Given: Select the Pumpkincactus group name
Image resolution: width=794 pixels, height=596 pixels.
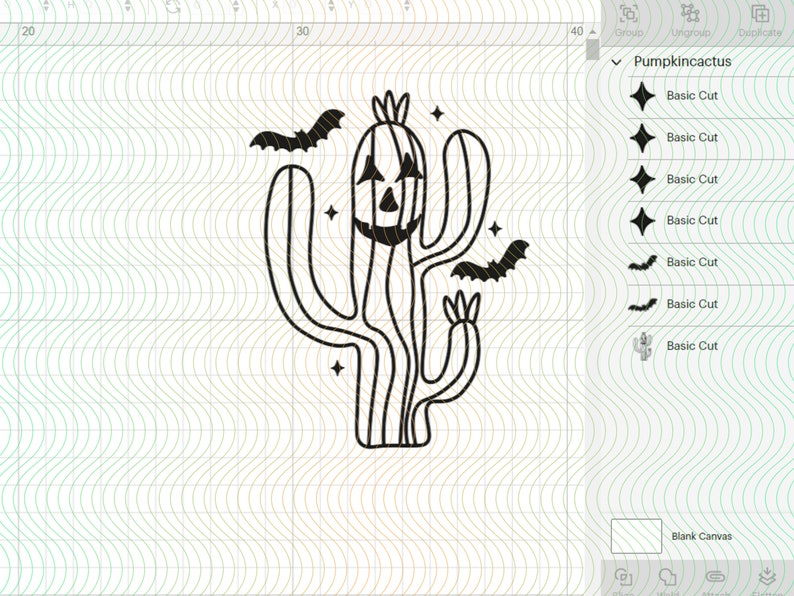Looking at the screenshot, I should pos(682,61).
